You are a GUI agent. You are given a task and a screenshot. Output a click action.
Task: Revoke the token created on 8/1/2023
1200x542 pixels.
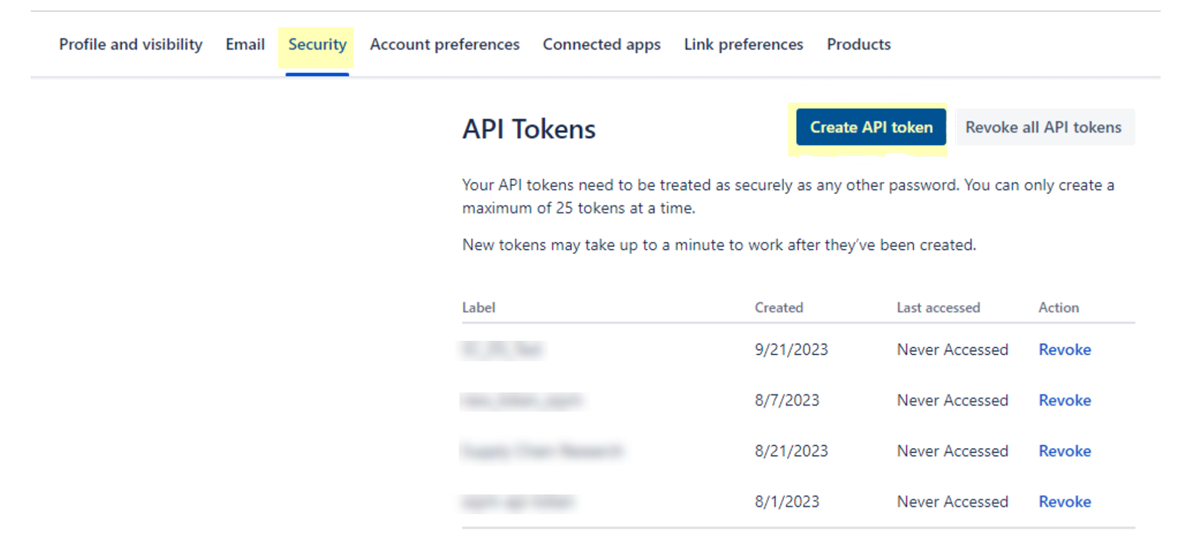tap(1064, 502)
